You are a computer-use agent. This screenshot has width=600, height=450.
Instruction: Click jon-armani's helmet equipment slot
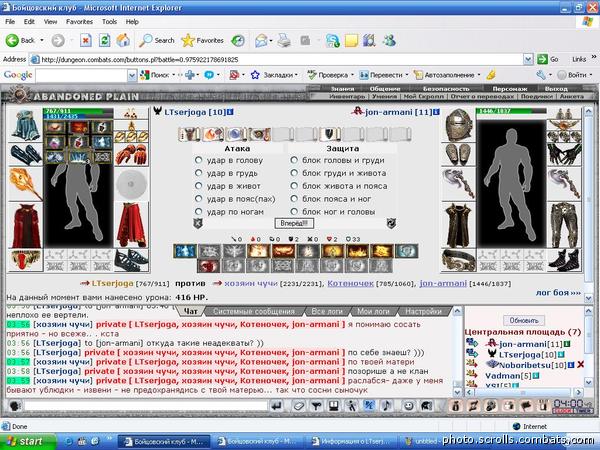(458, 125)
